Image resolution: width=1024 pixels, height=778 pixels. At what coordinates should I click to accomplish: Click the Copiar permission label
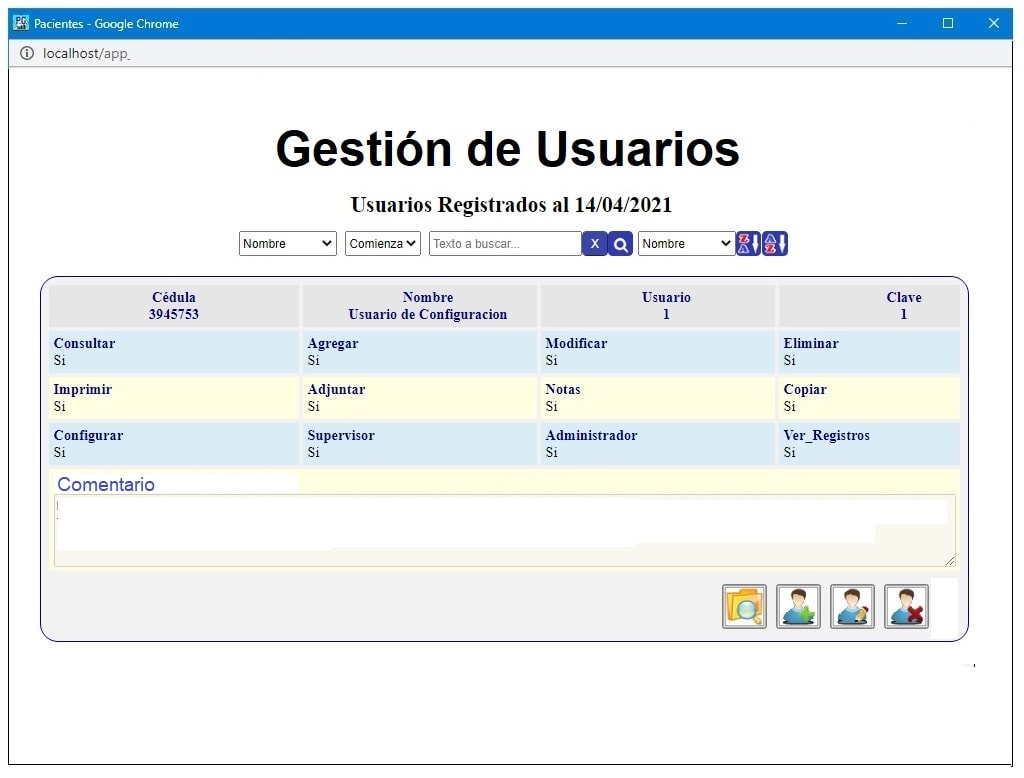coord(805,389)
